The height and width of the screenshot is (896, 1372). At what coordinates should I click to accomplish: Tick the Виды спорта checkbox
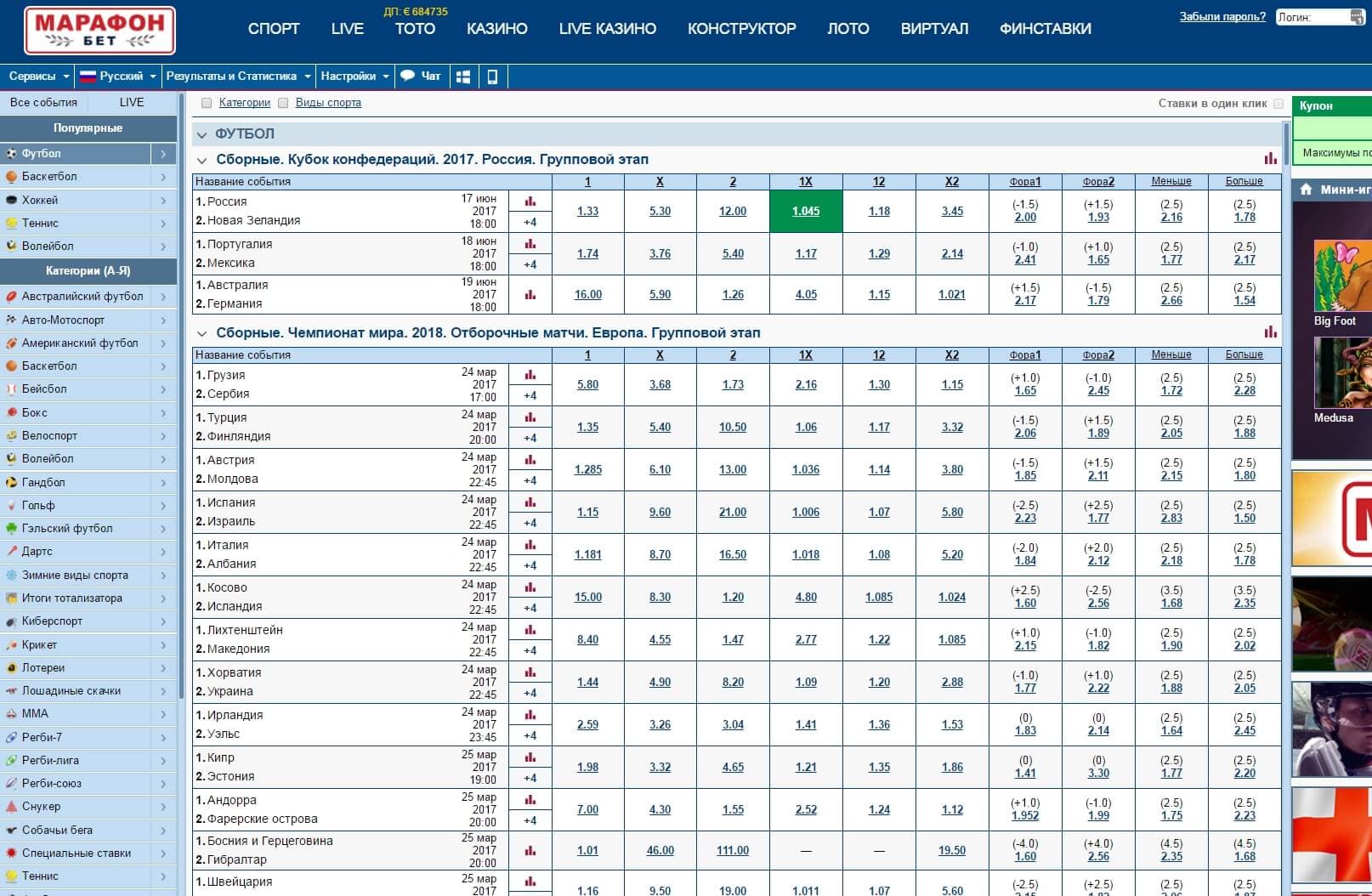tap(284, 103)
